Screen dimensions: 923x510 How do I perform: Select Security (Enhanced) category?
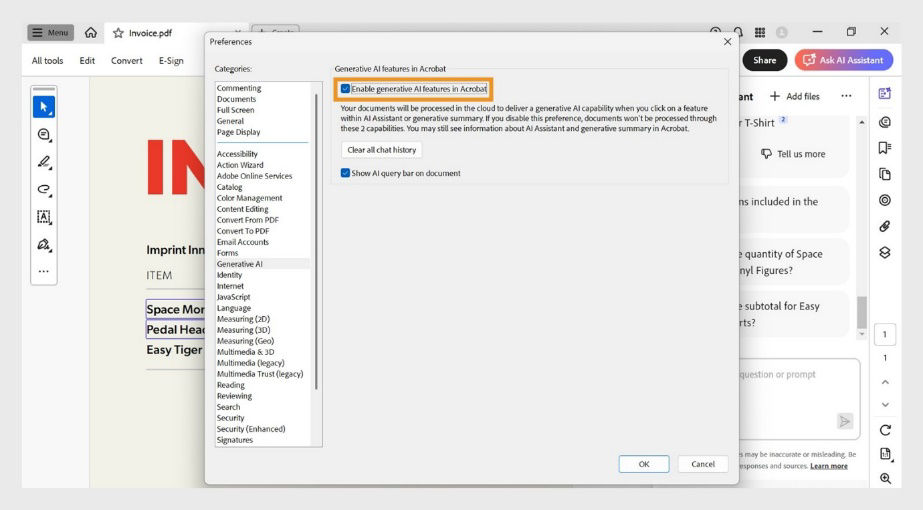(x=251, y=429)
